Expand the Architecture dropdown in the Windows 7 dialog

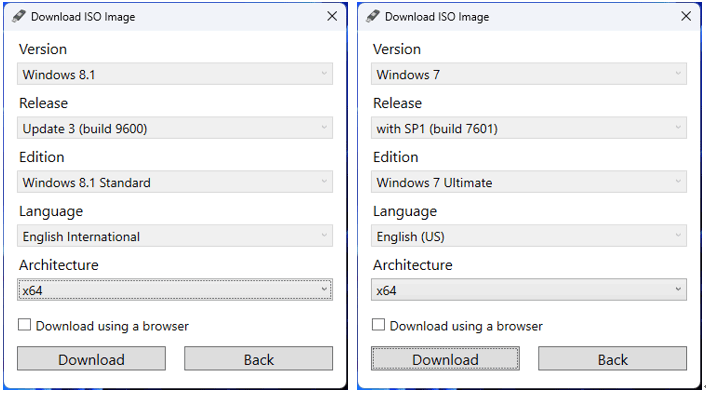coord(529,289)
